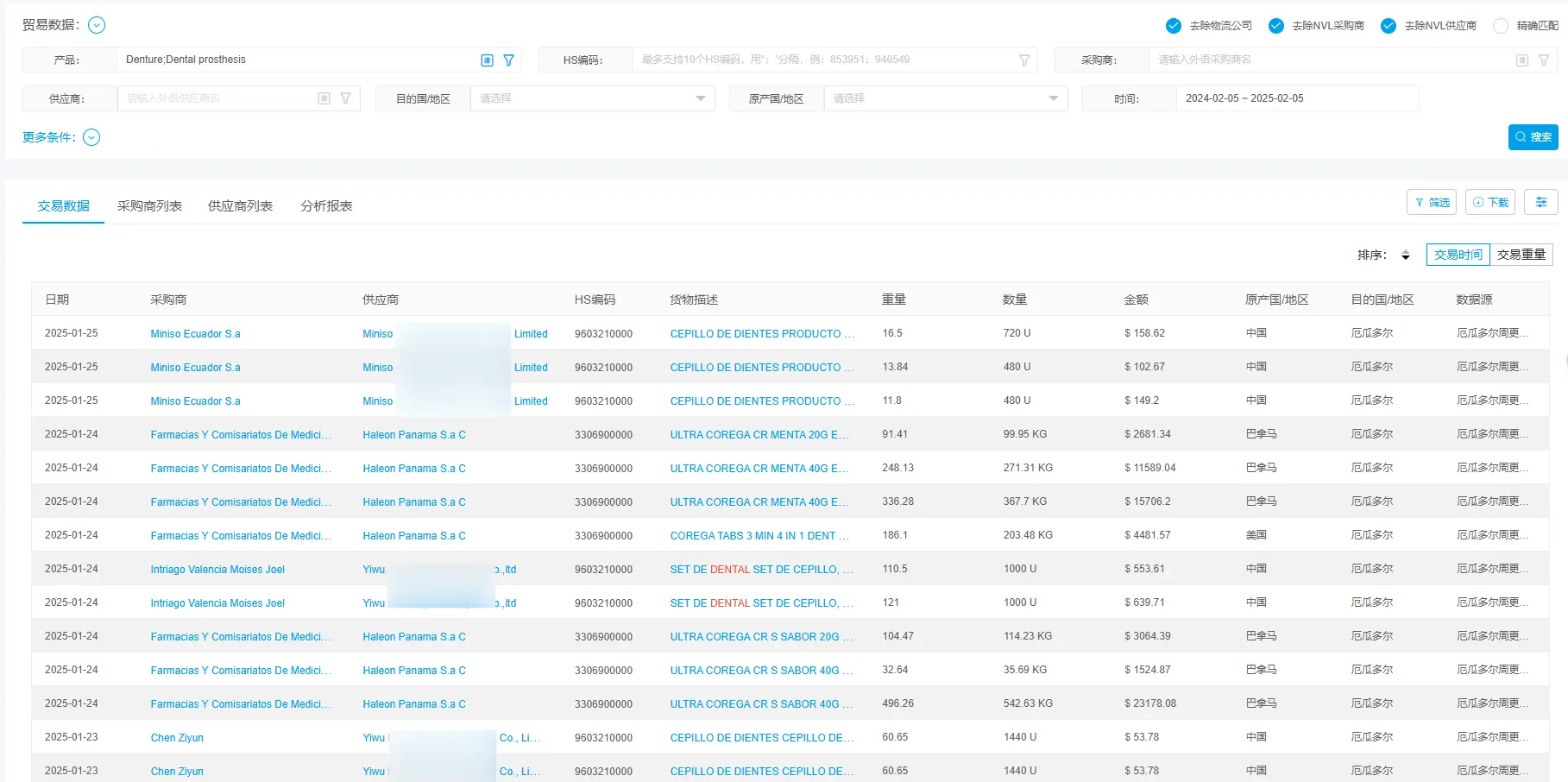Viewport: 1568px width, 782px height.
Task: Uncheck 去除NVL采购商 checkbox
Action: pos(1275,26)
